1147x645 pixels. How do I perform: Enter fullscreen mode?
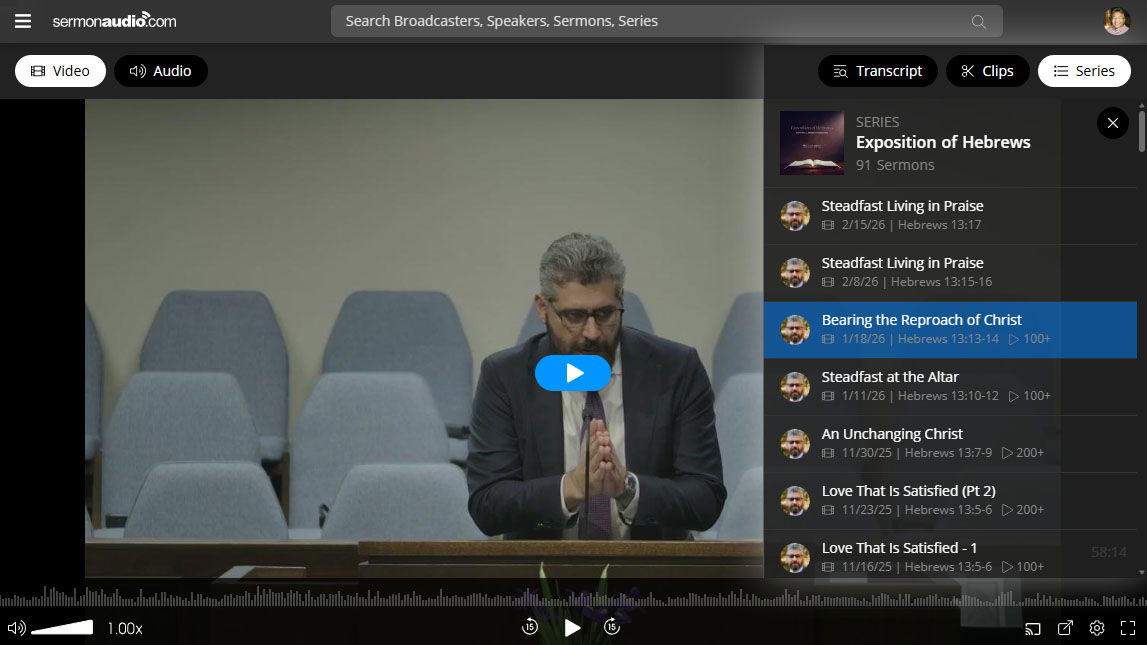(x=1128, y=628)
